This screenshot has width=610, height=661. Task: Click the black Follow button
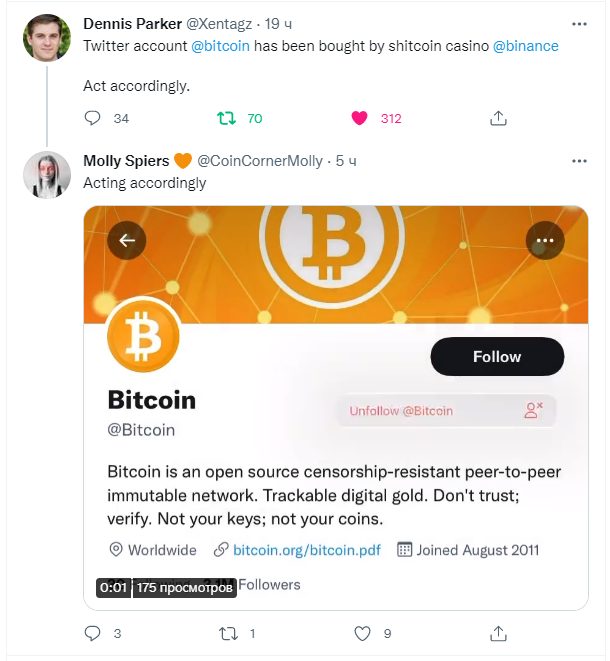[x=497, y=357]
